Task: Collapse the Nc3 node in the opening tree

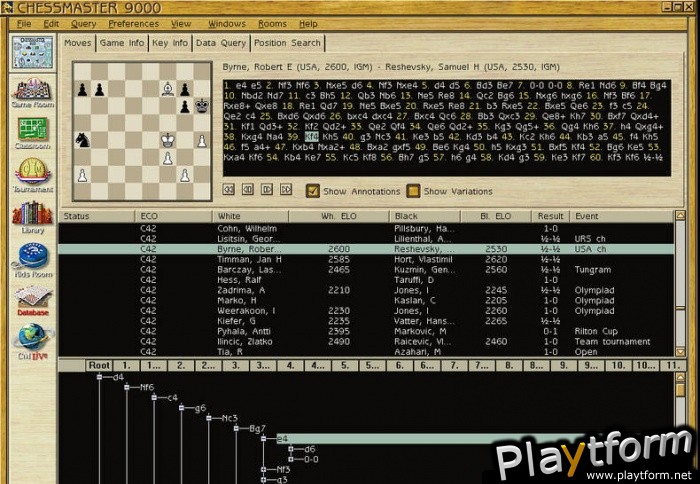Action: pyautogui.click(x=208, y=418)
